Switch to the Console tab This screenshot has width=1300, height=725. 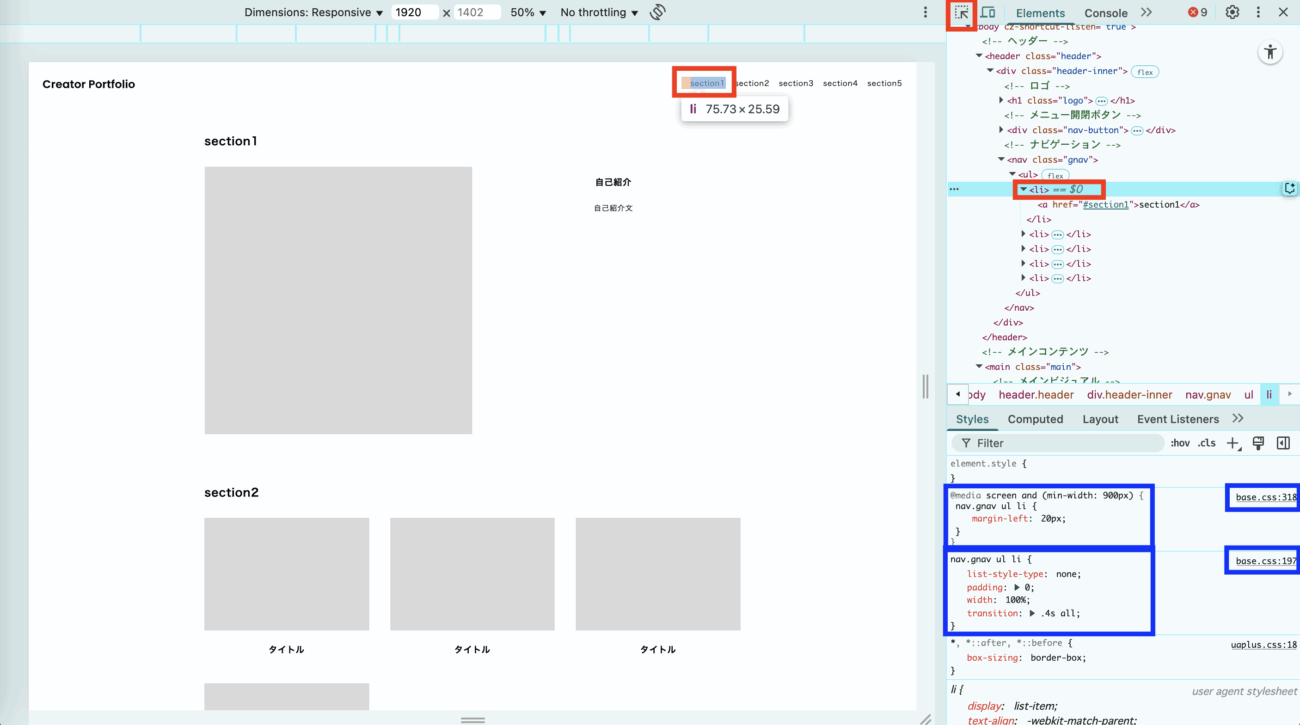pyautogui.click(x=1105, y=13)
